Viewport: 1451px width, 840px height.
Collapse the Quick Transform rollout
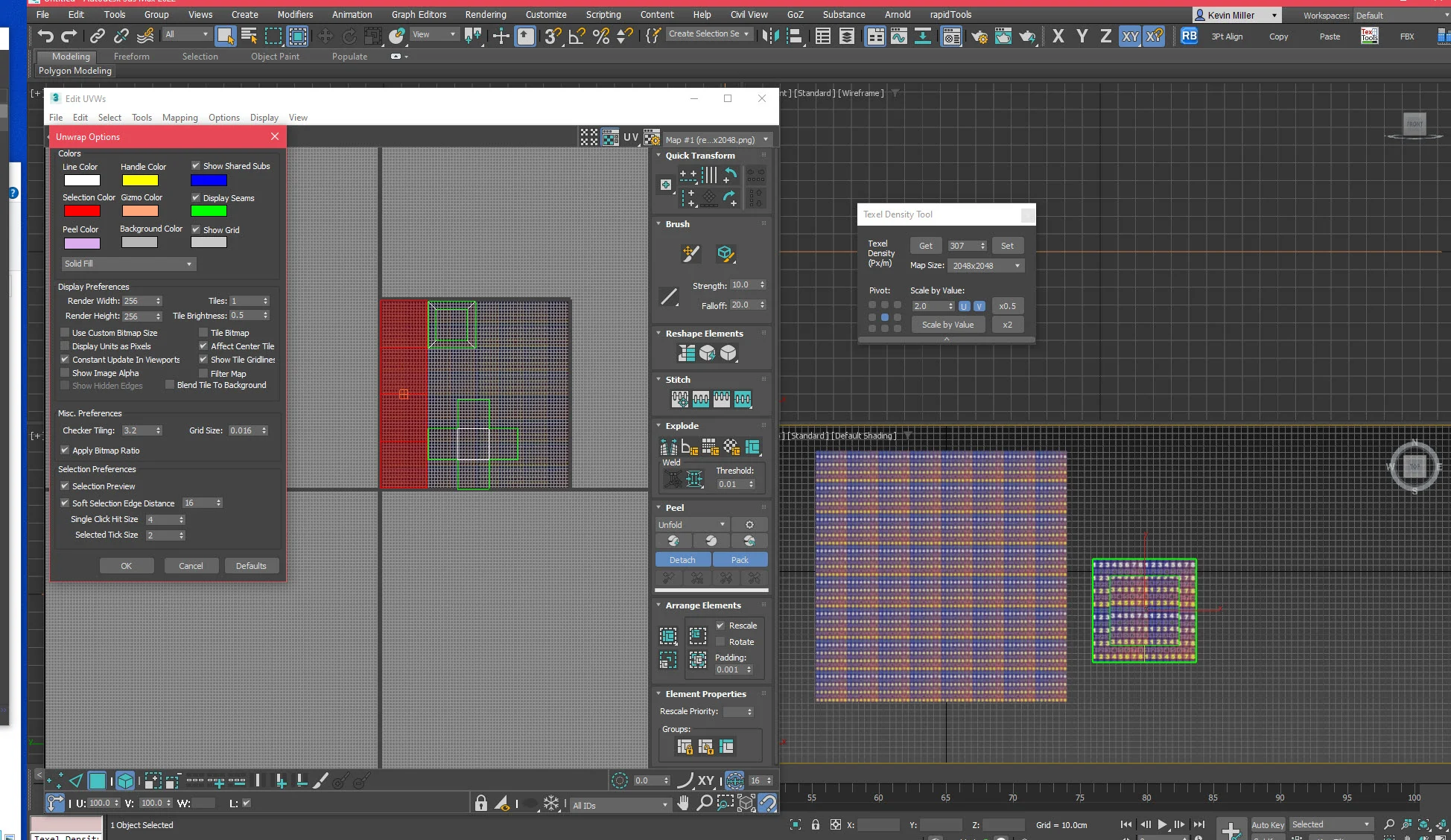tap(658, 156)
